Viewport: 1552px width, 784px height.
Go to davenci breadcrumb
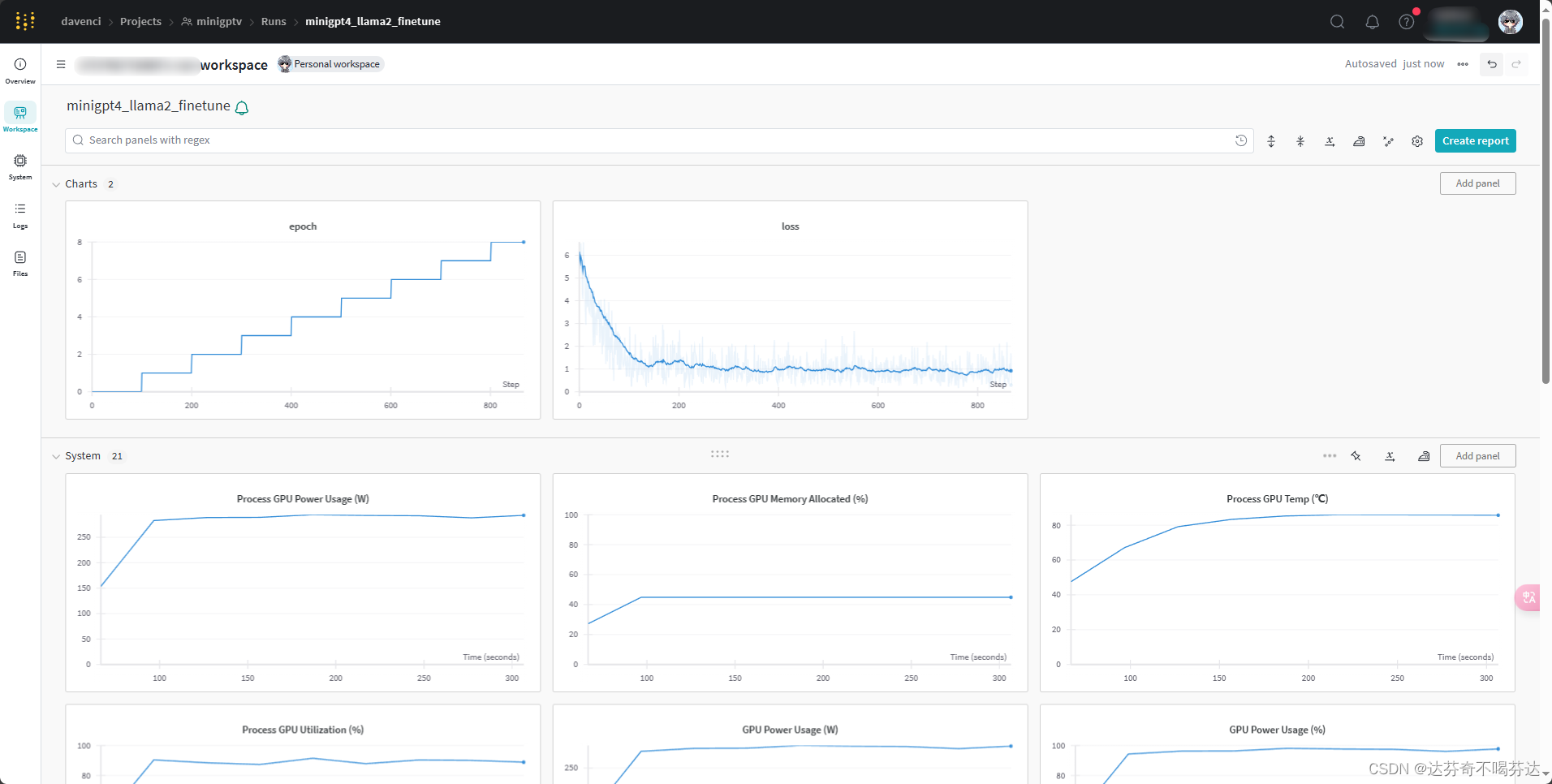click(81, 21)
